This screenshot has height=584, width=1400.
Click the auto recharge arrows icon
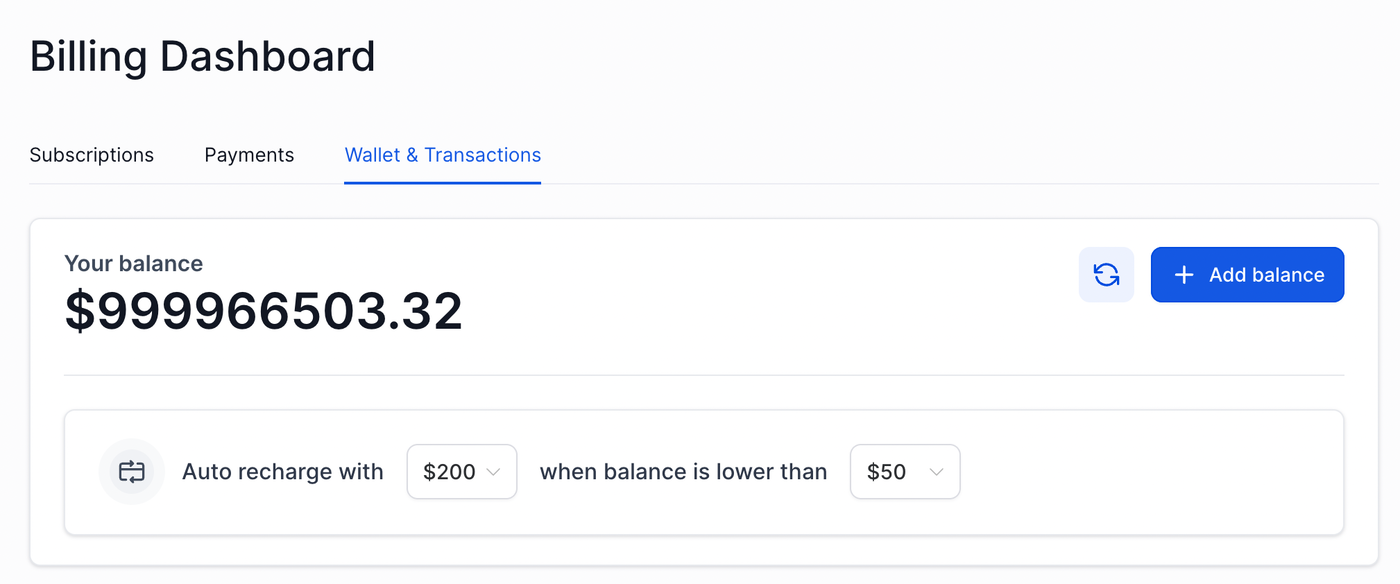point(132,472)
